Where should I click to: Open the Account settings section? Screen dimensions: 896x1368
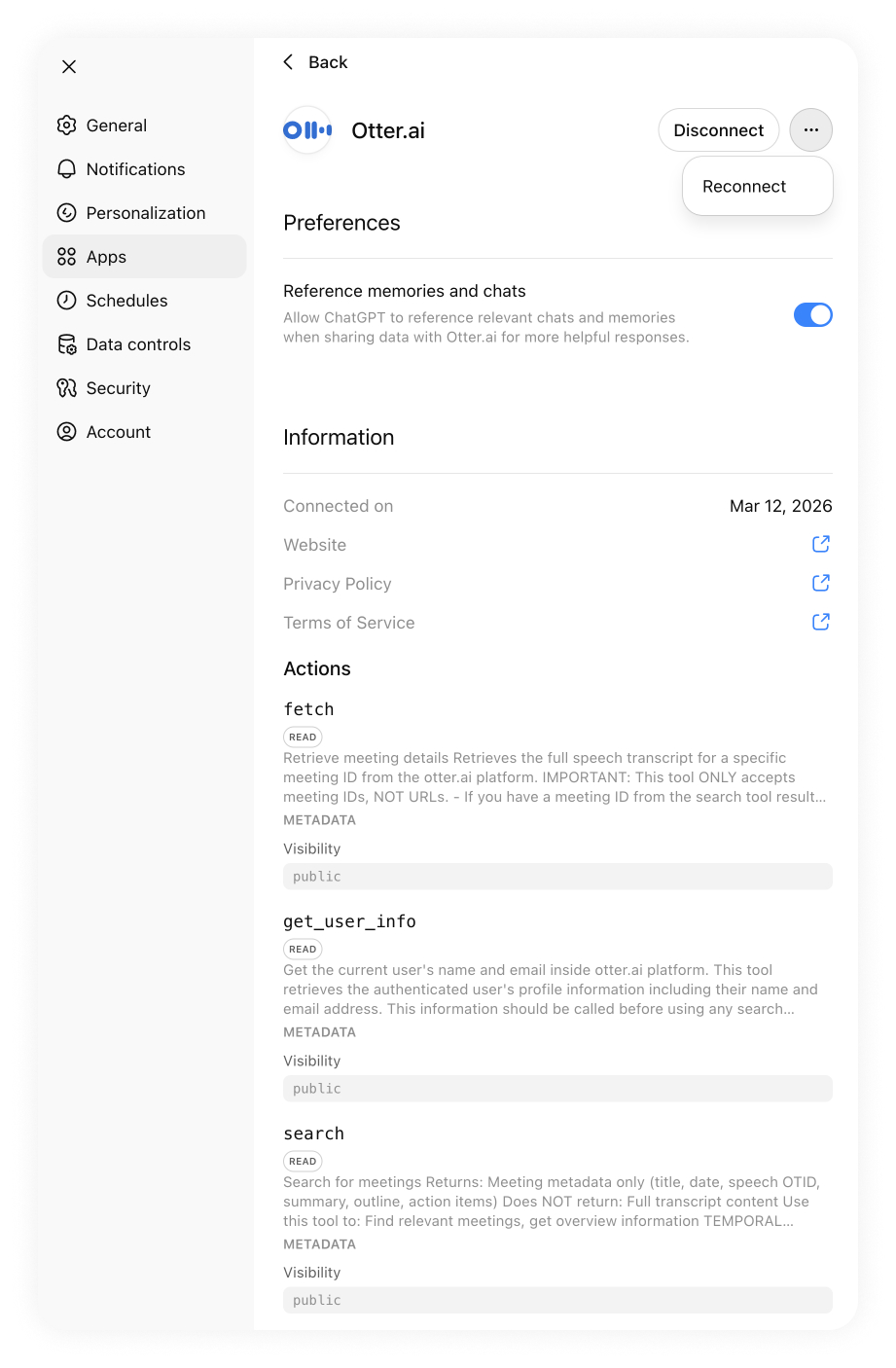pos(118,432)
